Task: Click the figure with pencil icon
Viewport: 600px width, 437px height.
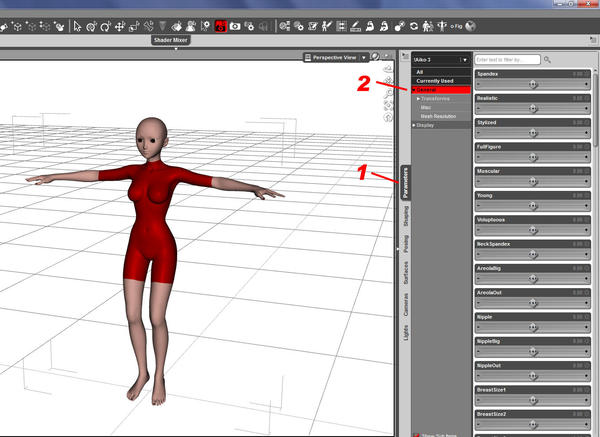Action: pos(327,26)
